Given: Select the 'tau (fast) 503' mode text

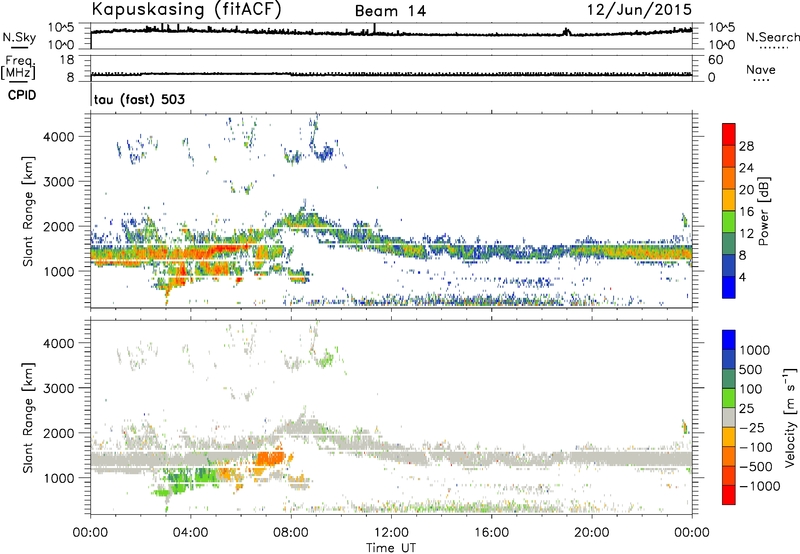Looking at the screenshot, I should 139,99.
